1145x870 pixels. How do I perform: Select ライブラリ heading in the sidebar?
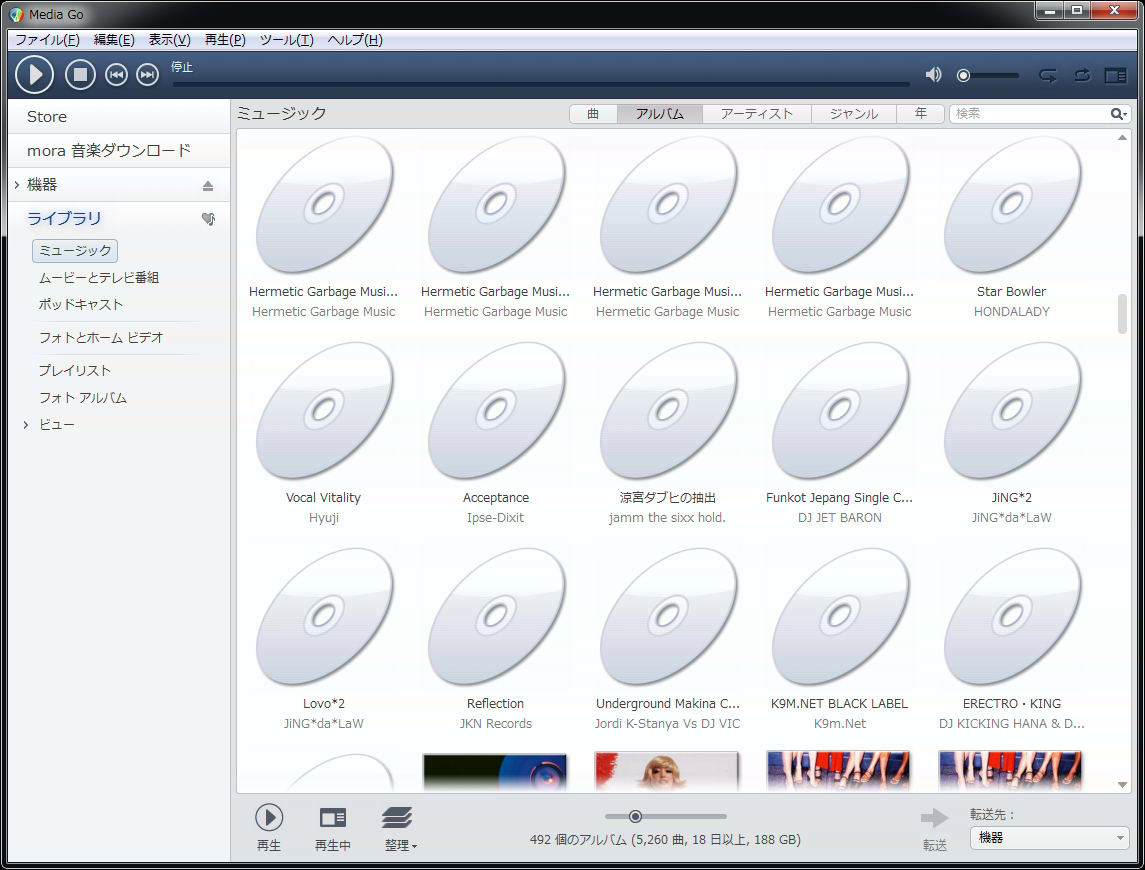click(x=64, y=218)
